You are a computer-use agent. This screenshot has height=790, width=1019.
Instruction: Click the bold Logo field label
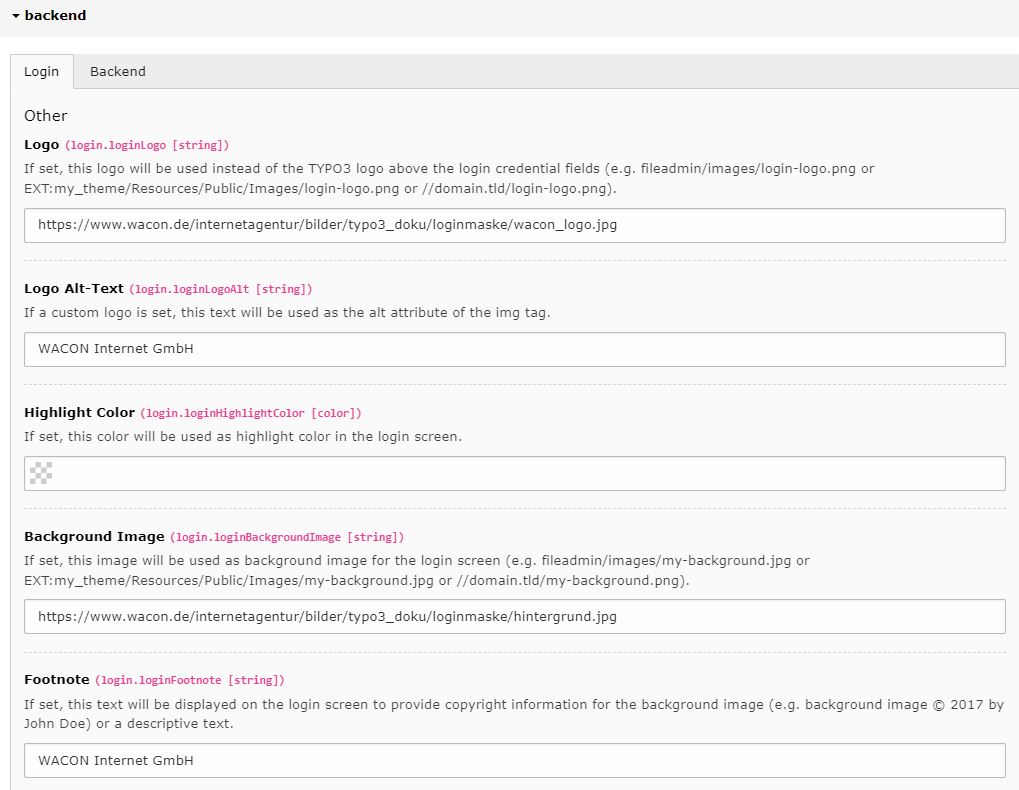(42, 144)
